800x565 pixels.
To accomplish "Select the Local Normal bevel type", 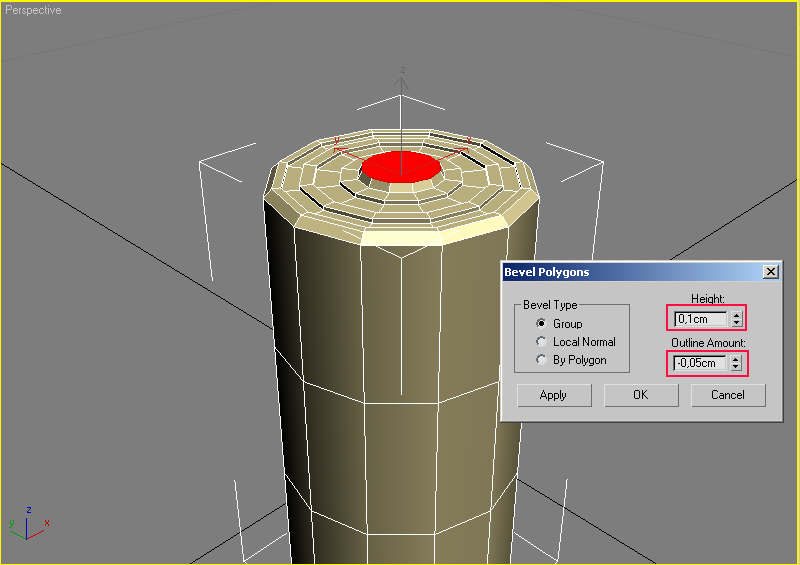I will tap(541, 341).
